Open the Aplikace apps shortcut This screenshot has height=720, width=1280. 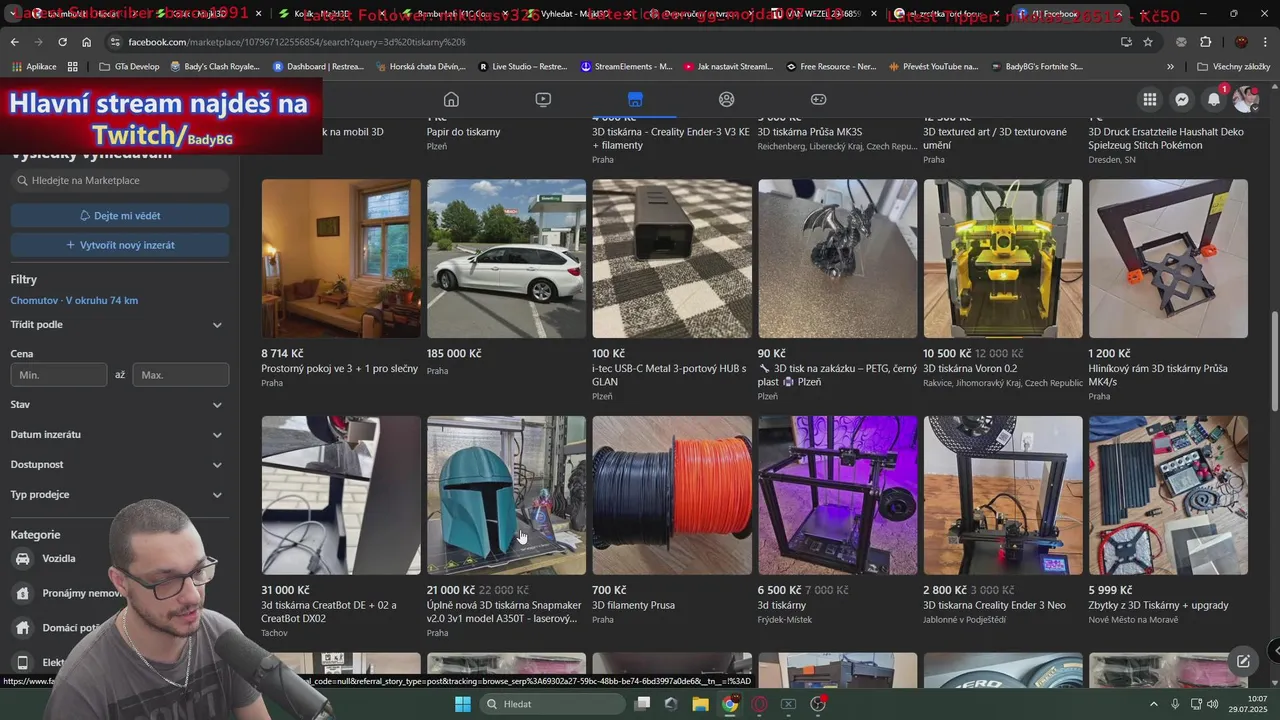[x=35, y=67]
